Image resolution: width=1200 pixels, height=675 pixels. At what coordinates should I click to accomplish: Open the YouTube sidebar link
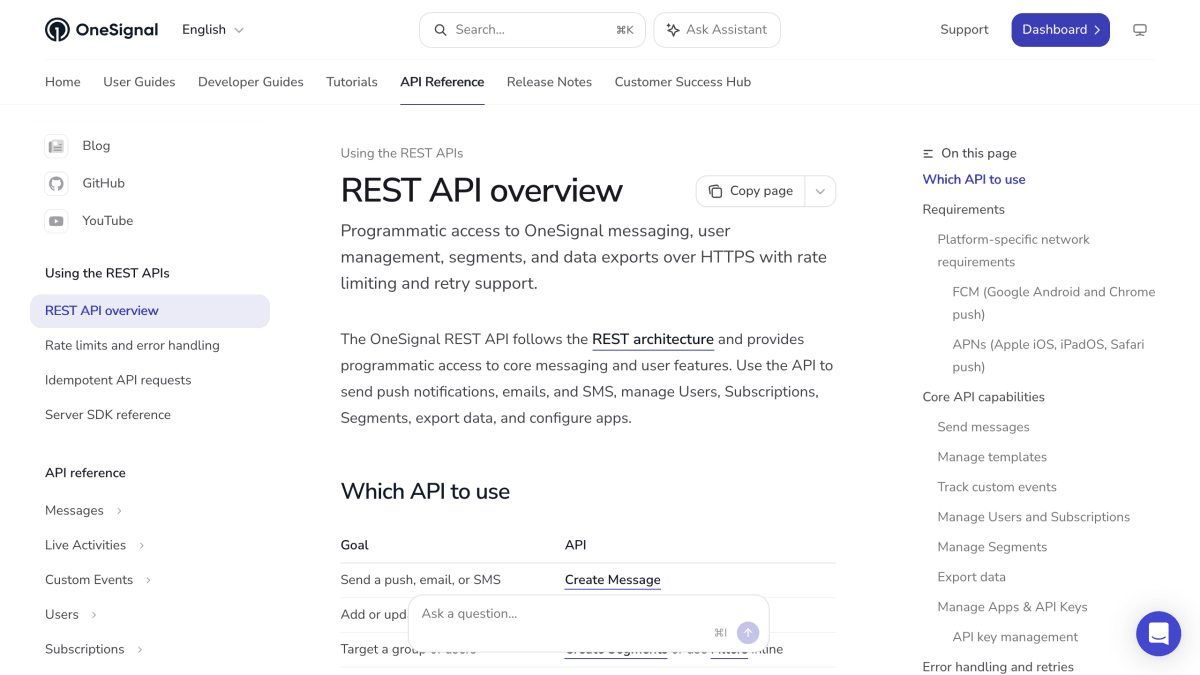tap(108, 221)
